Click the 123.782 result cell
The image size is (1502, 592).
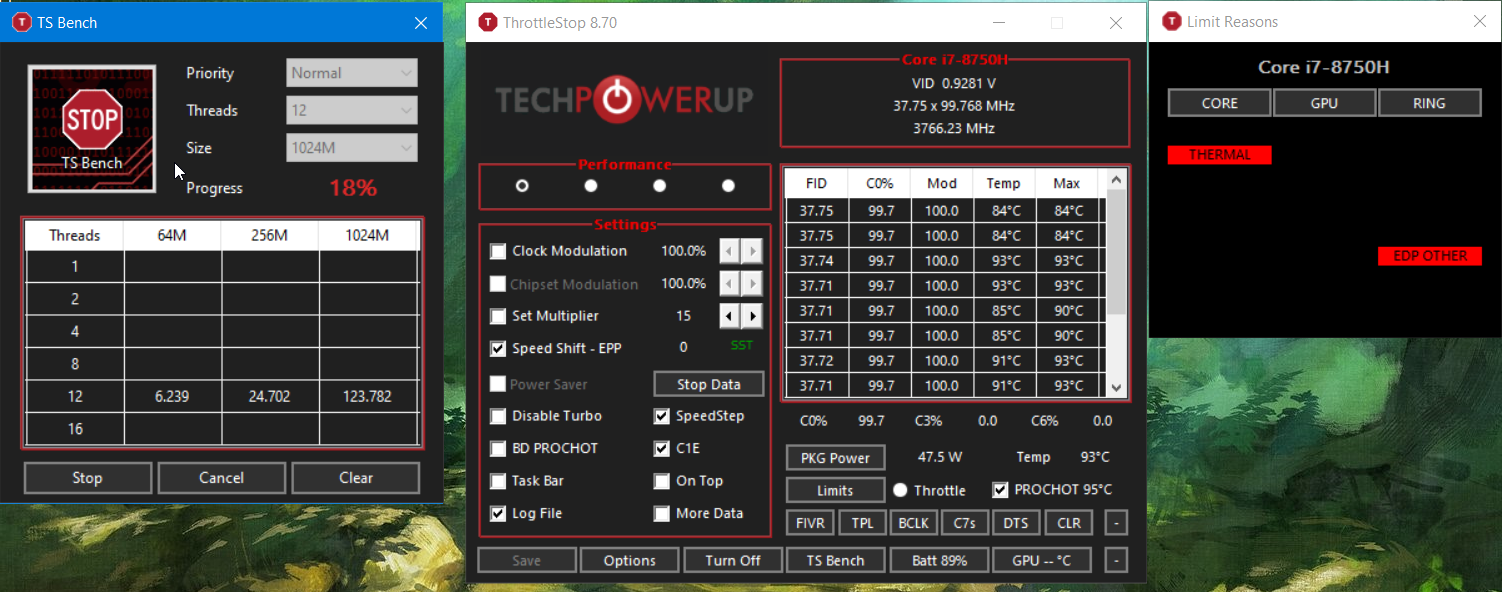[367, 397]
